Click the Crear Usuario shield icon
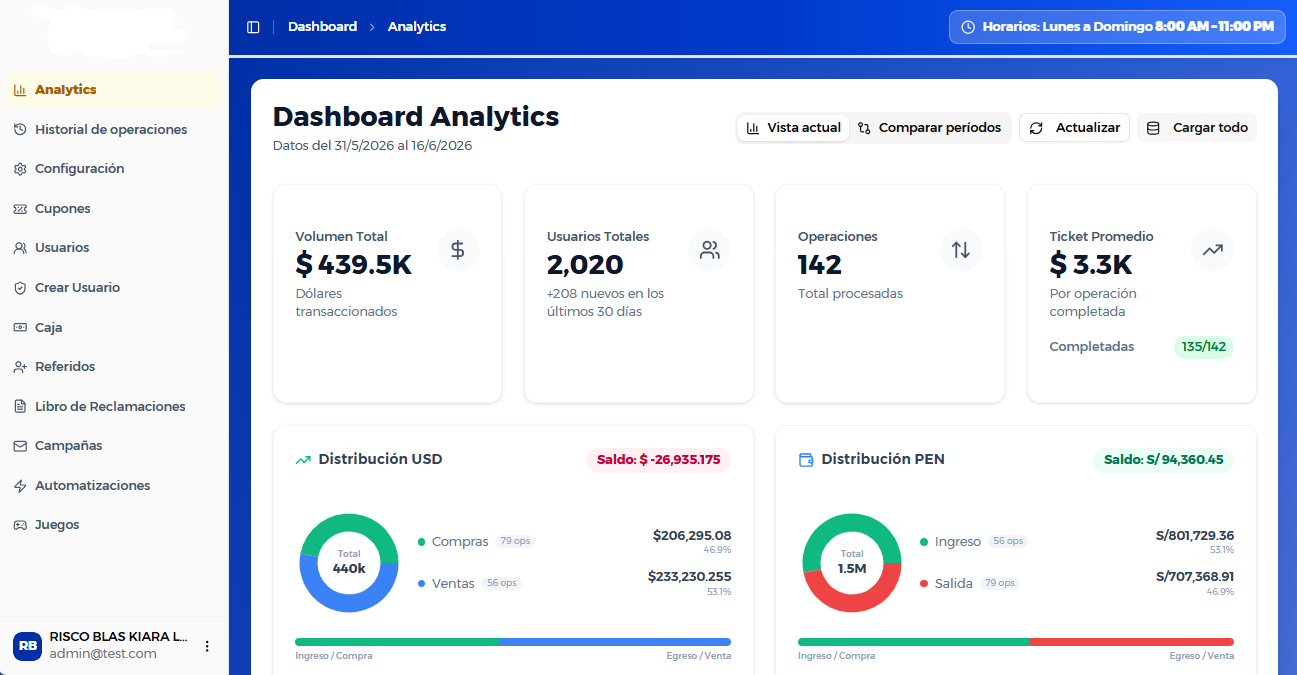1297x675 pixels. point(20,288)
